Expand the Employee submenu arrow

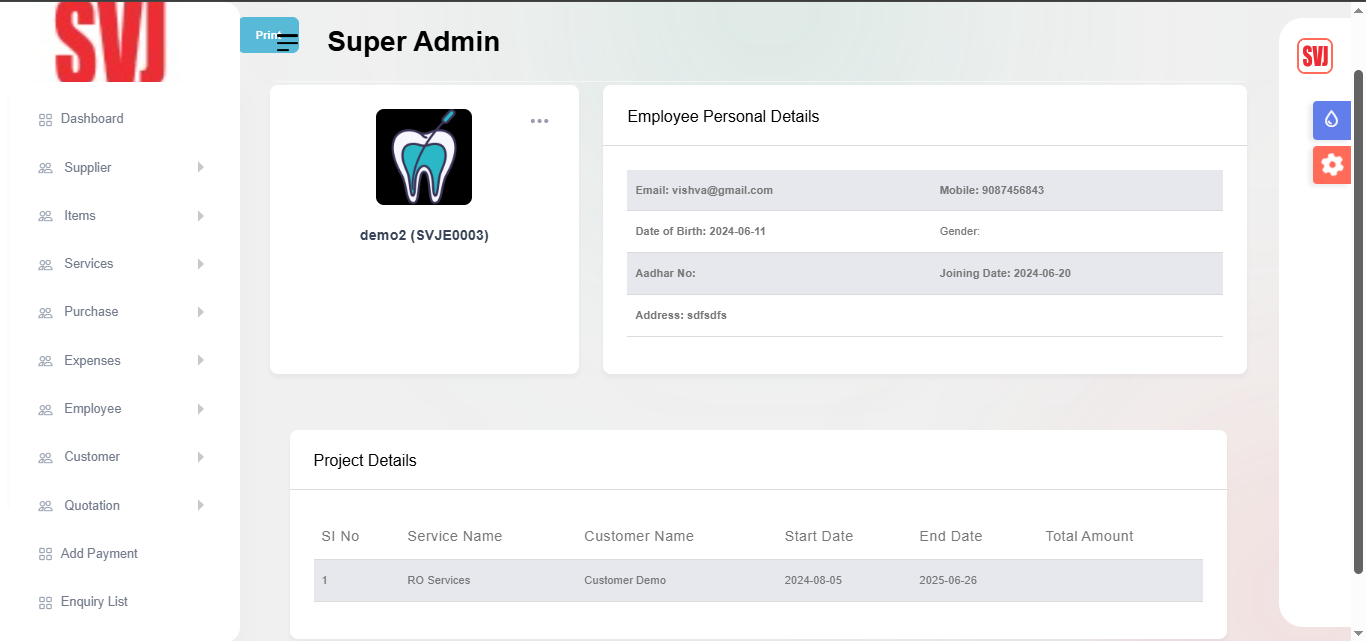[200, 409]
